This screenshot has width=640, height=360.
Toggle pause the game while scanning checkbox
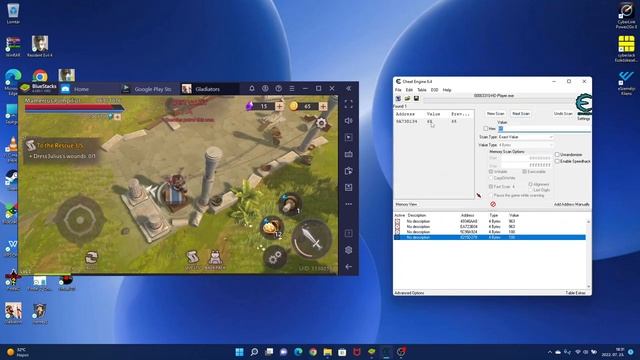pyautogui.click(x=491, y=196)
